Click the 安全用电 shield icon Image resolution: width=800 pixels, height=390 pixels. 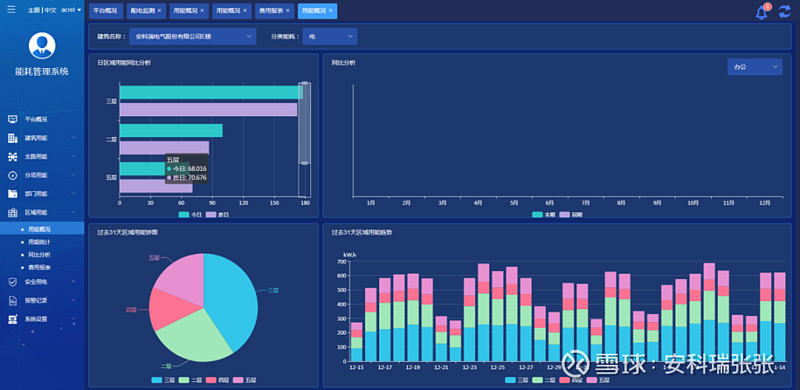coord(13,282)
